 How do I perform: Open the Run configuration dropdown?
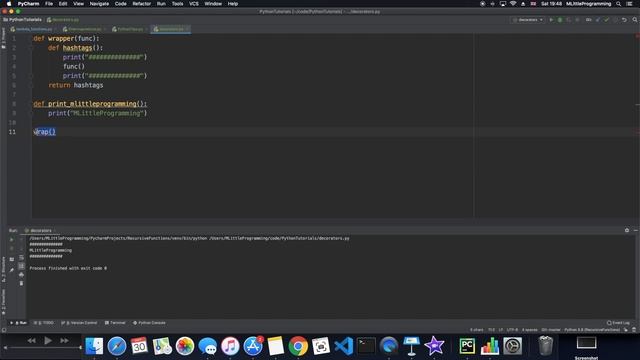528,20
